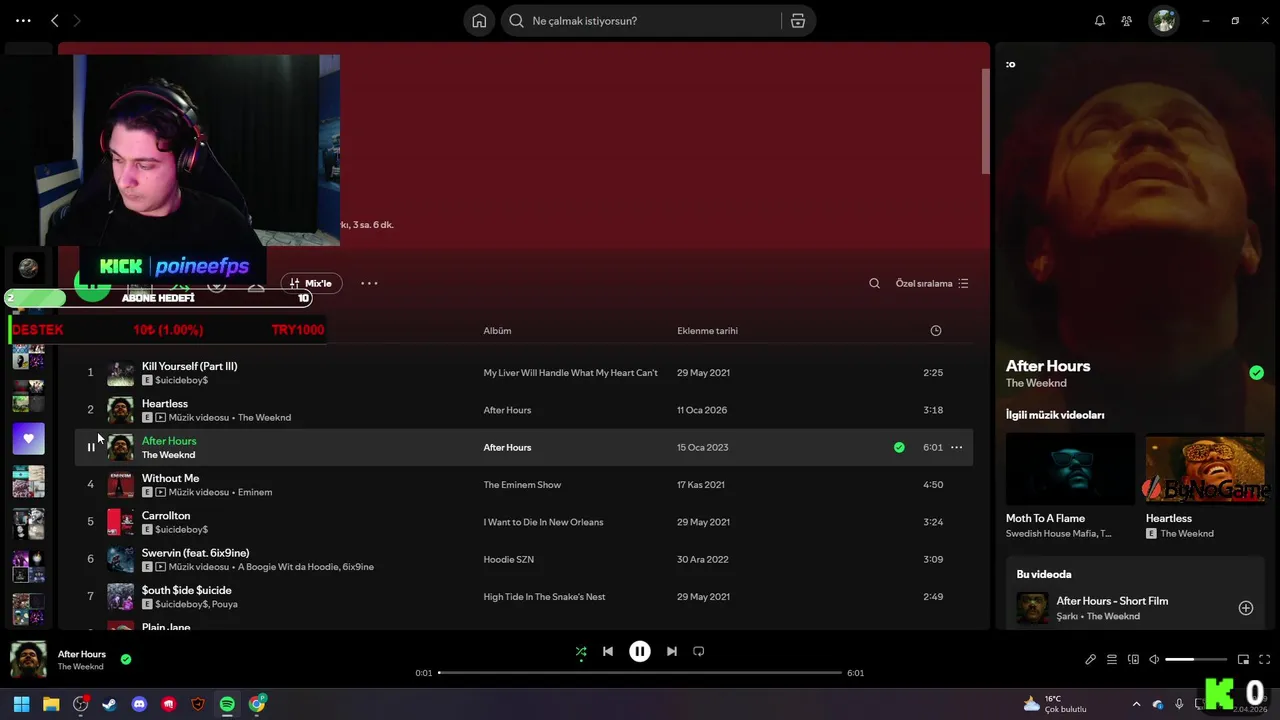This screenshot has height=720, width=1280.
Task: Toggle the queue panel
Action: tap(1112, 659)
